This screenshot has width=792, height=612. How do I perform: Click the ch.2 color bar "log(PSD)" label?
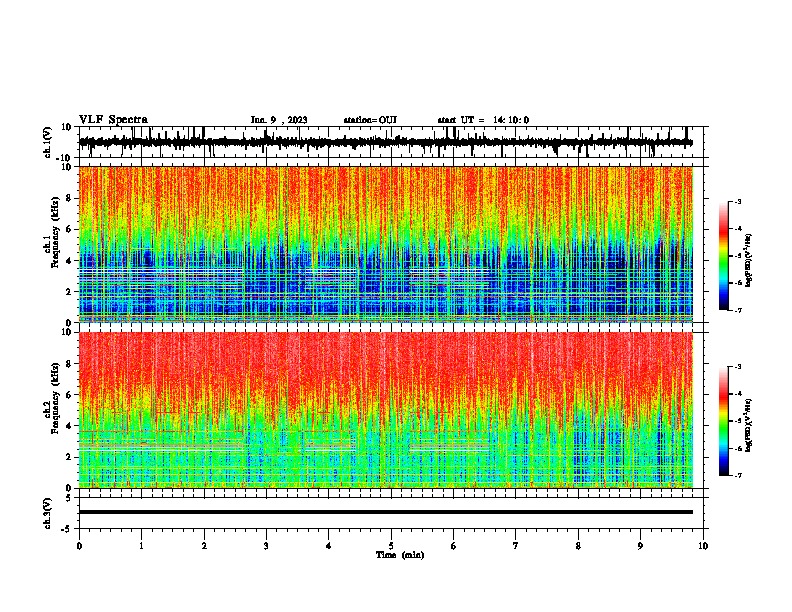tap(749, 426)
